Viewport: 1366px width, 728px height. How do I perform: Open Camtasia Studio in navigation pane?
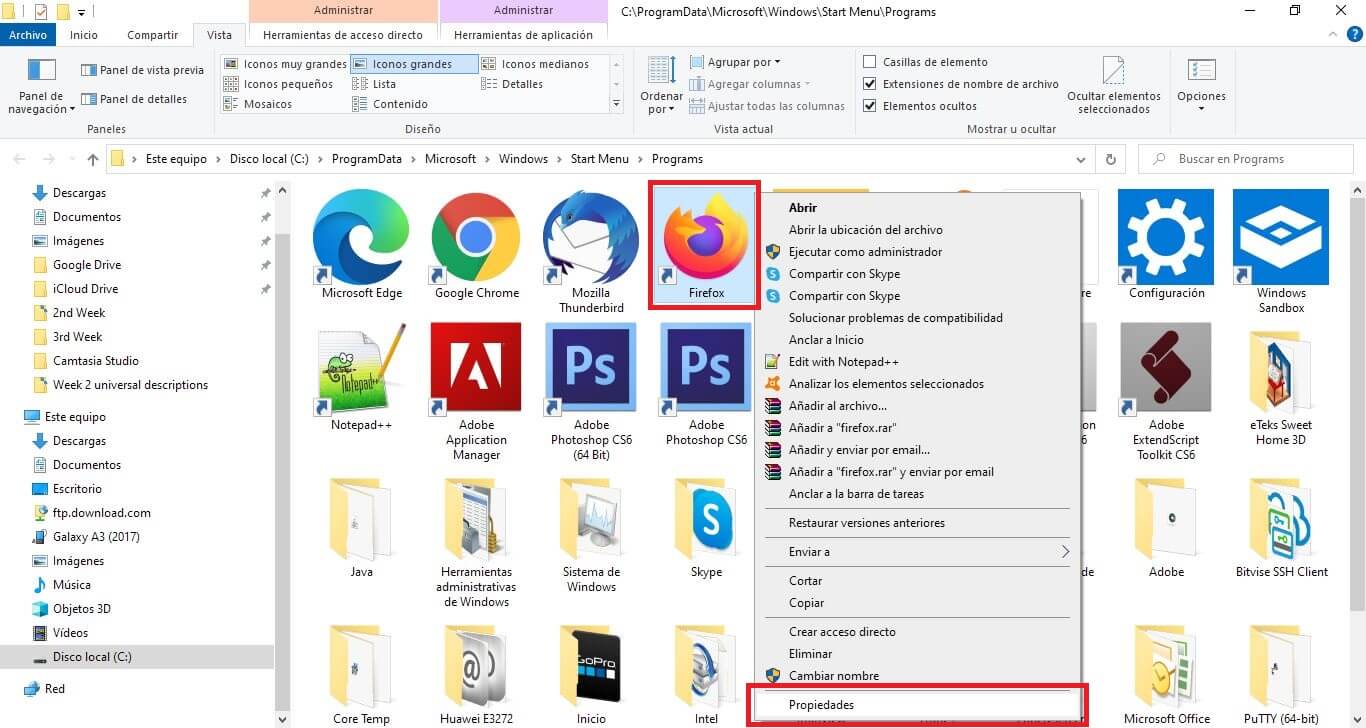[96, 361]
